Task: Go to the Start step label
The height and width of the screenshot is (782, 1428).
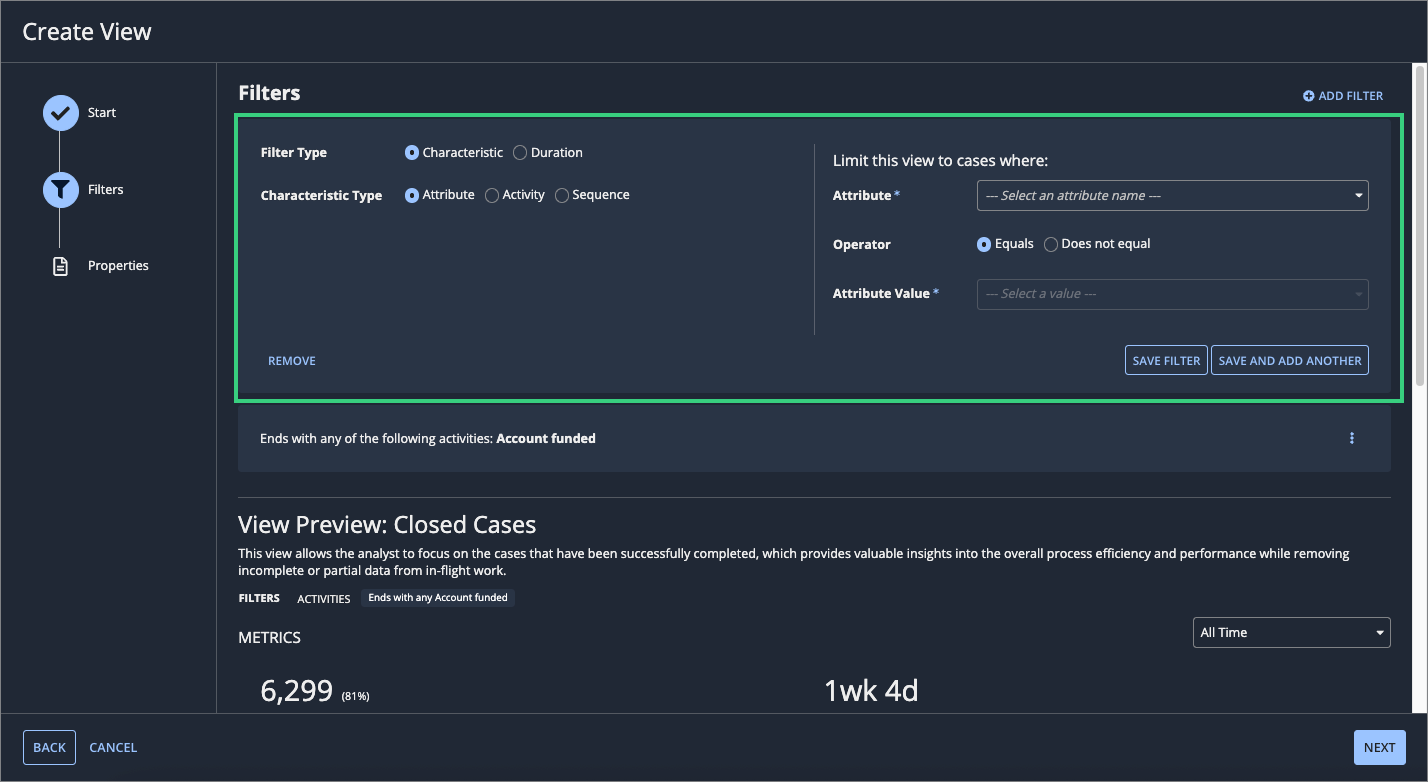Action: (x=102, y=113)
